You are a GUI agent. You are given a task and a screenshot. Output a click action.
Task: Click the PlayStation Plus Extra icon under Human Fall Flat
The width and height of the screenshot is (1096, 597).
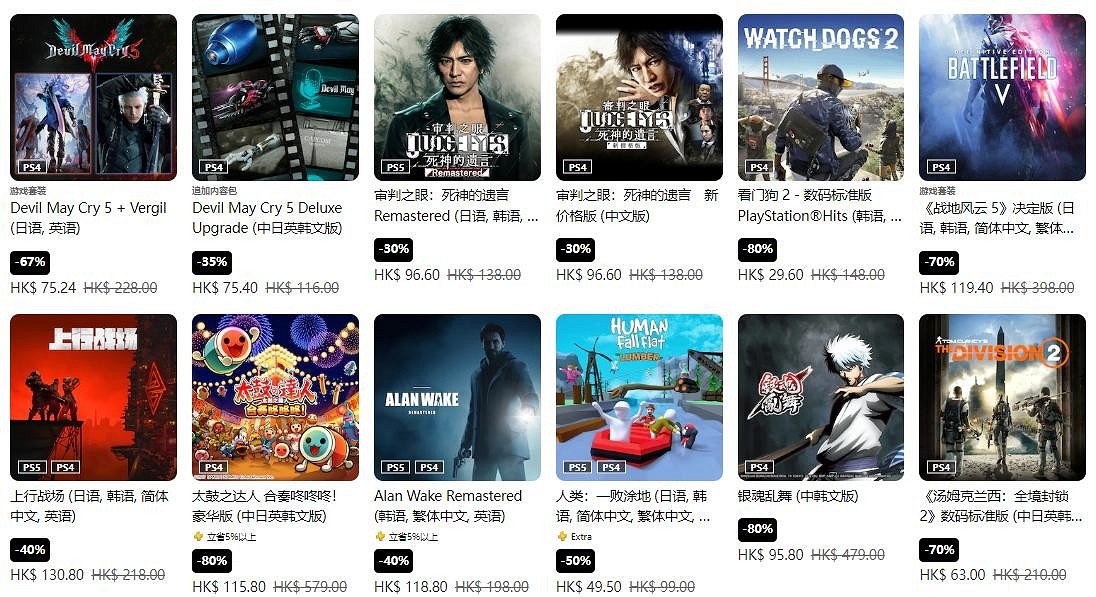[561, 537]
